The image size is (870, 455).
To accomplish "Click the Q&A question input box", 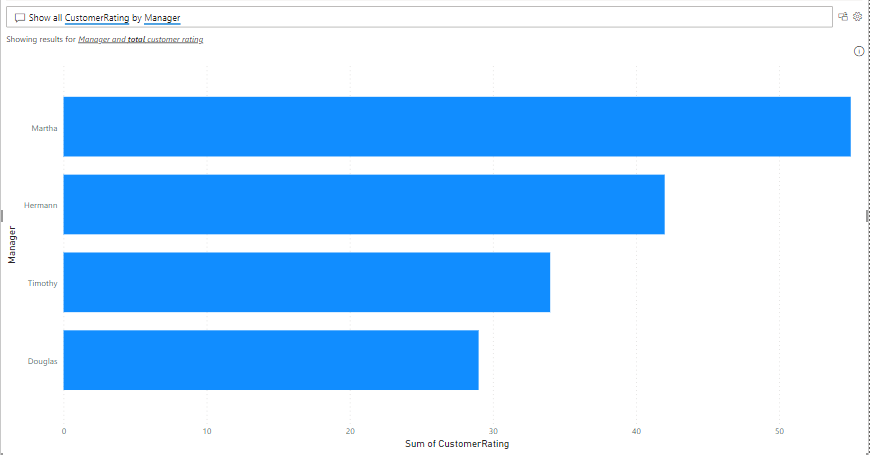I will (x=500, y=18).
